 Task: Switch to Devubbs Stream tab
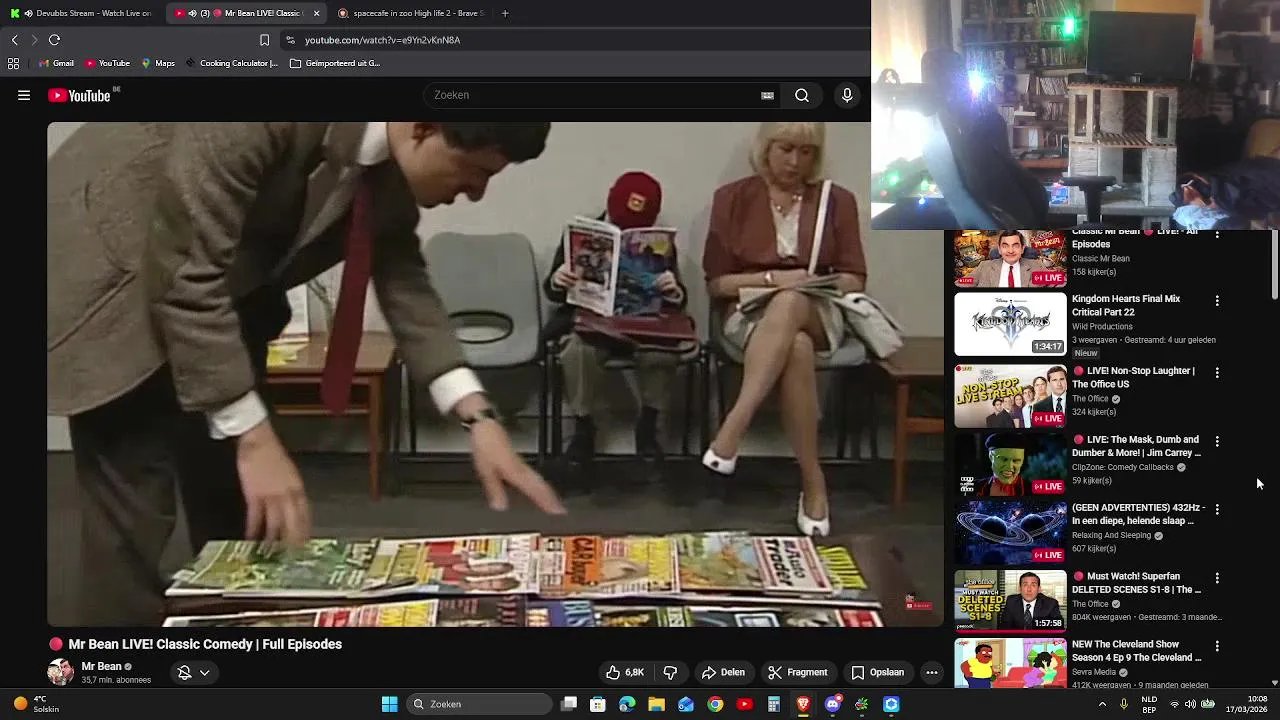click(x=80, y=13)
